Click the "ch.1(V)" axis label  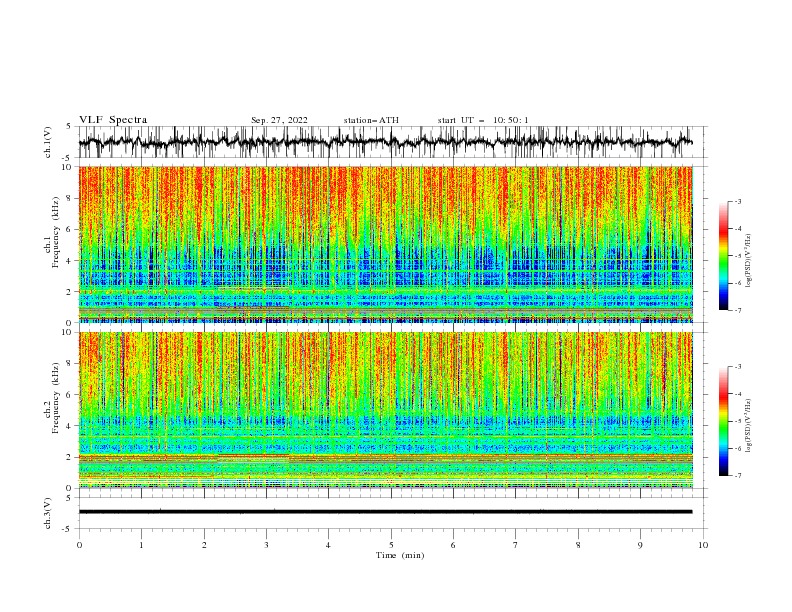pos(48,142)
